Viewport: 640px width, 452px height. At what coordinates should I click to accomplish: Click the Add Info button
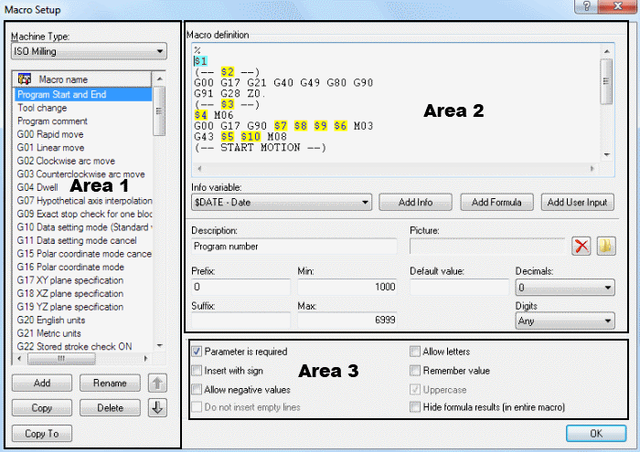pos(415,202)
